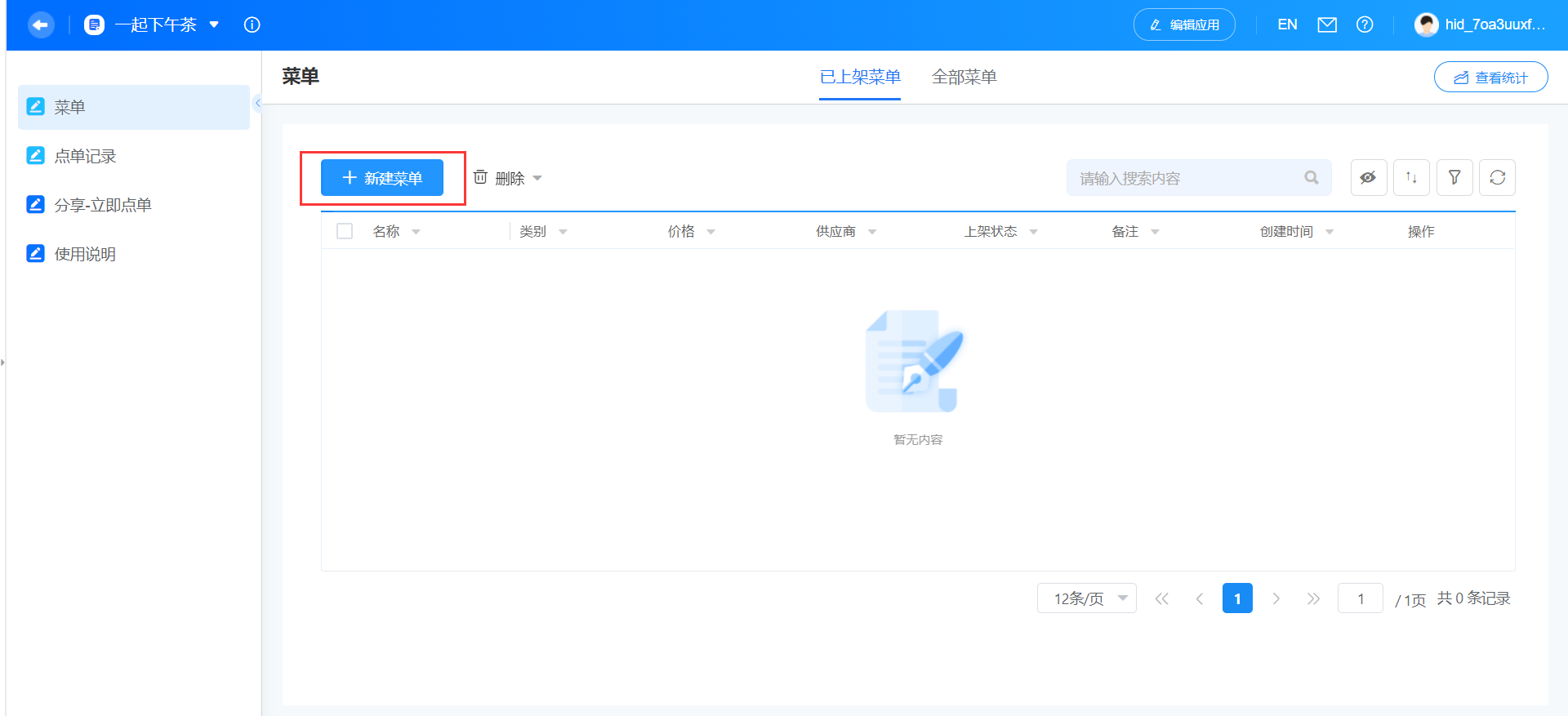Image resolution: width=1568 pixels, height=716 pixels.
Task: Click the 共 0 条记录 record count text
Action: tap(1473, 598)
